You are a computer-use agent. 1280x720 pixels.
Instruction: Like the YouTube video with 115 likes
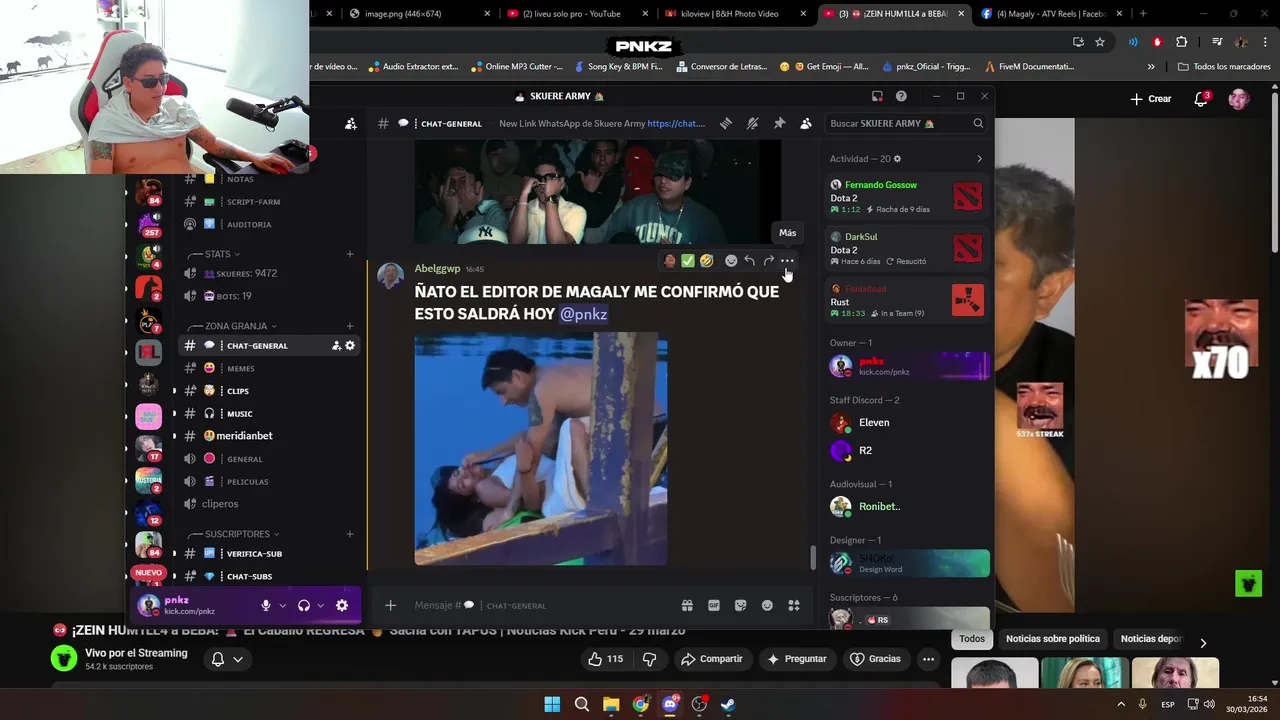point(605,659)
